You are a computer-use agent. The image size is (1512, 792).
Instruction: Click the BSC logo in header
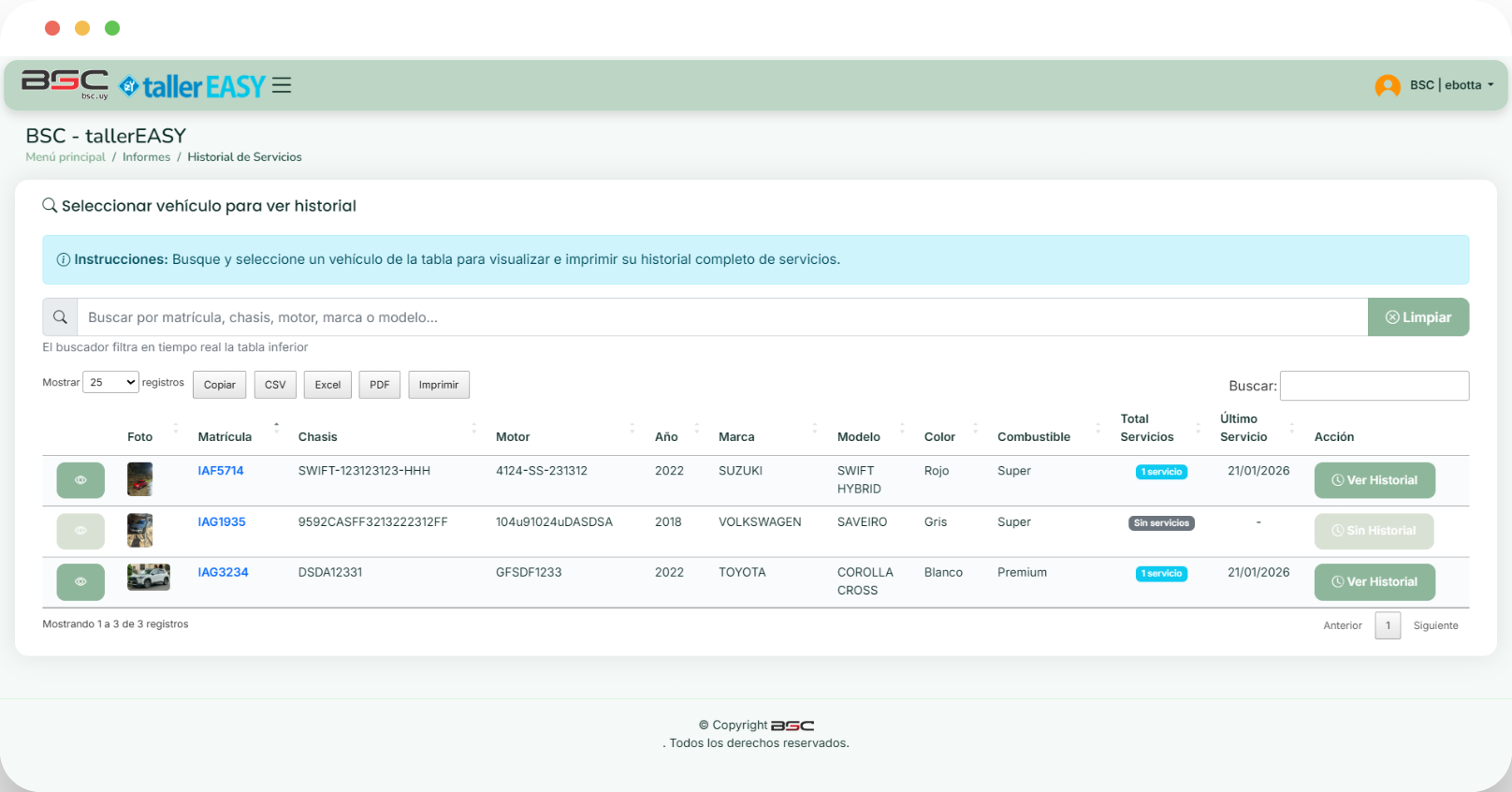tap(65, 83)
